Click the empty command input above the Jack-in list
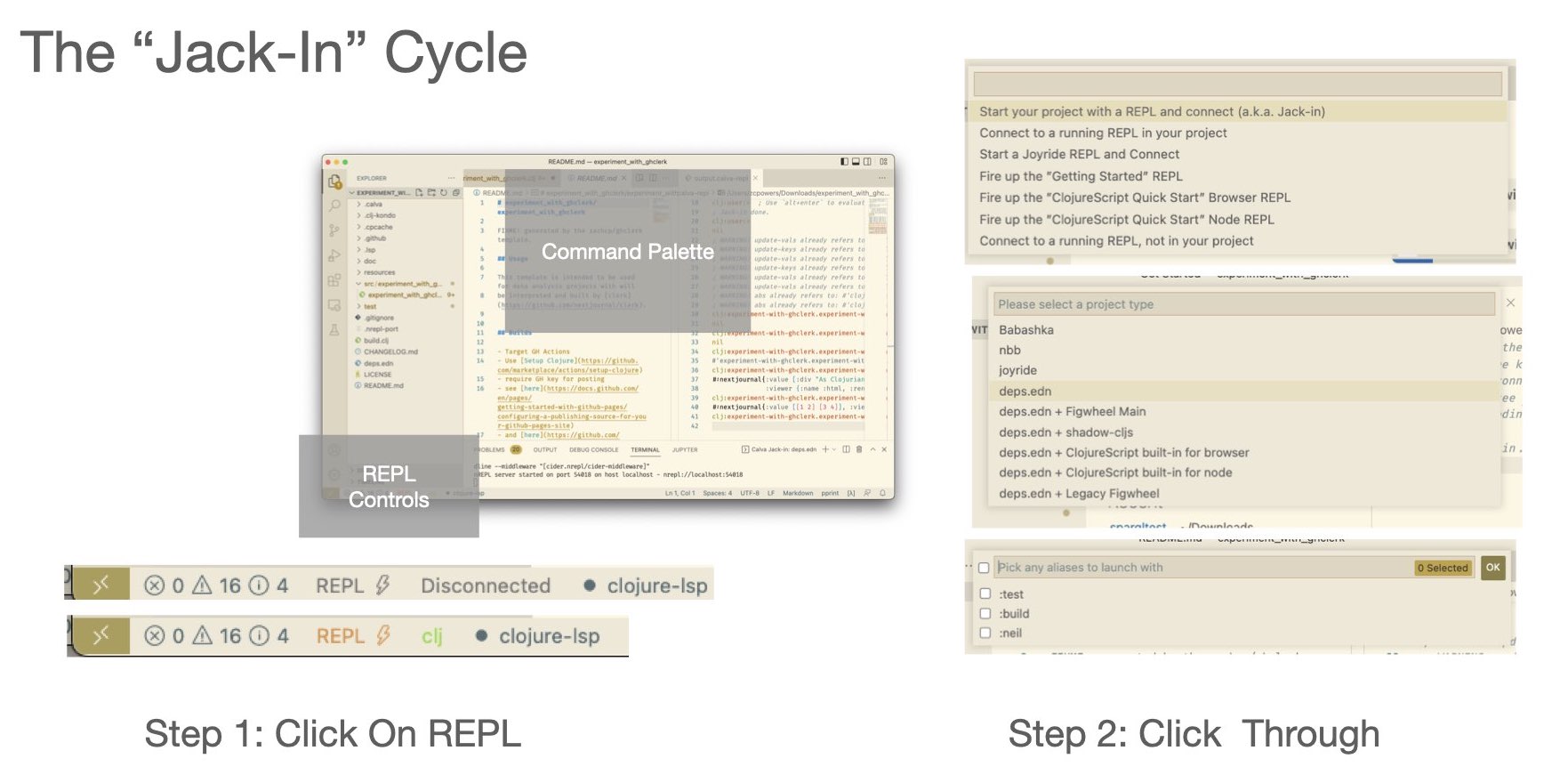Screen dimensions: 1568x783 tap(1237, 85)
